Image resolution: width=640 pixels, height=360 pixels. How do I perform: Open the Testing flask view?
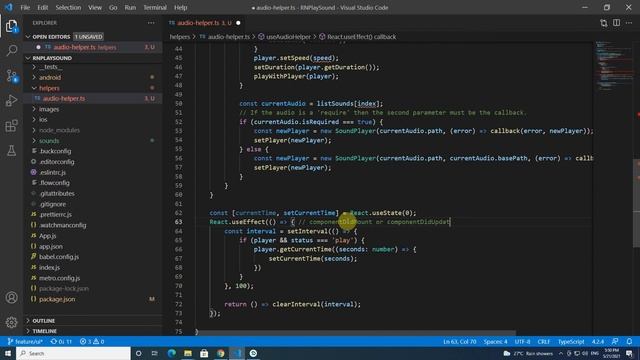pyautogui.click(x=11, y=151)
